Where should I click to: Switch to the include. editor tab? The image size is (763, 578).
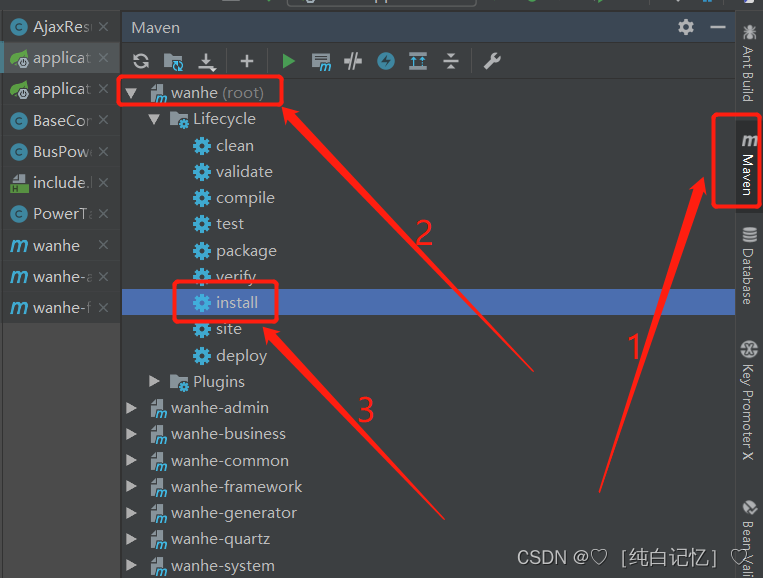point(62,182)
